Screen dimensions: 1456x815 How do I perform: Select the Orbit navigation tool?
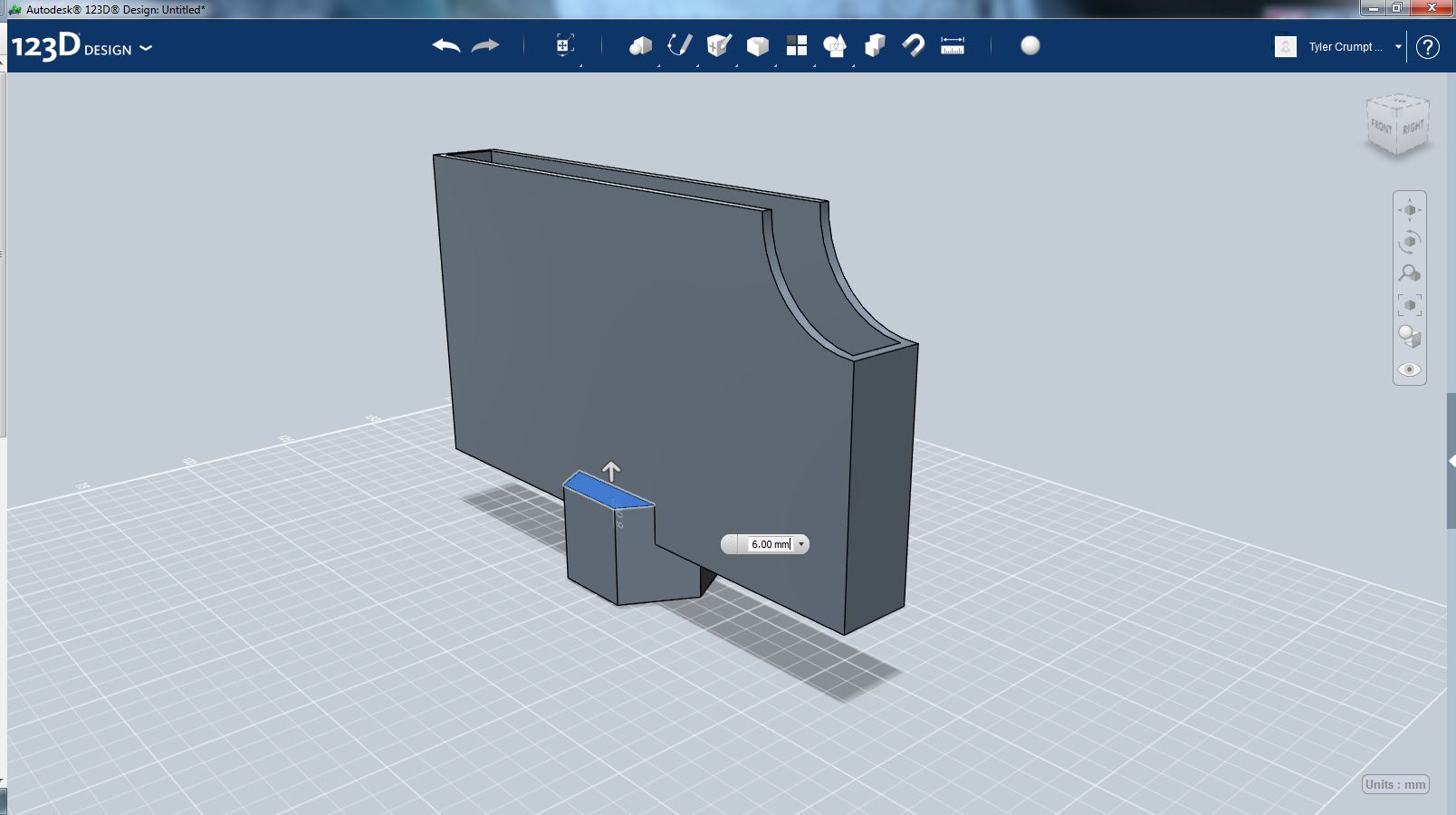point(1410,242)
